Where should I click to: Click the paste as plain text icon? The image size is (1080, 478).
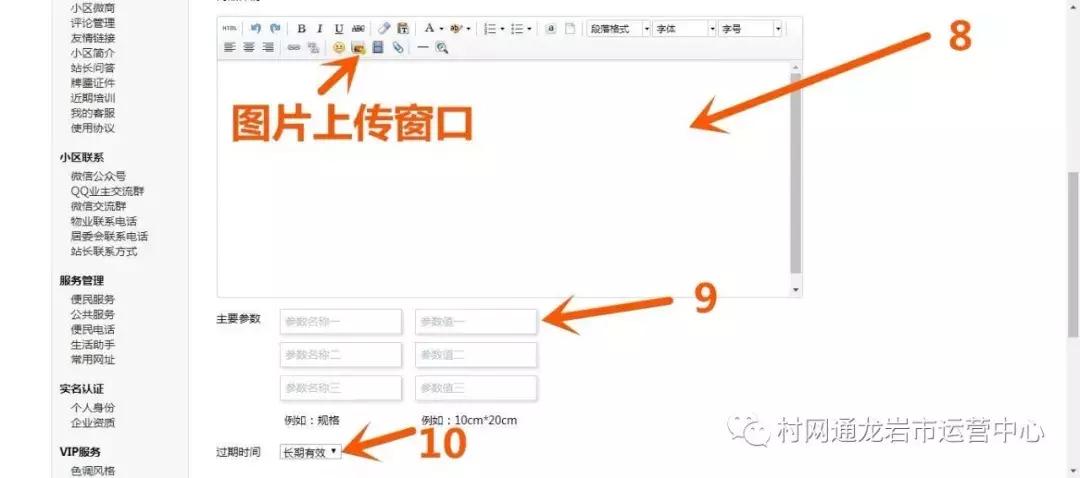click(403, 28)
